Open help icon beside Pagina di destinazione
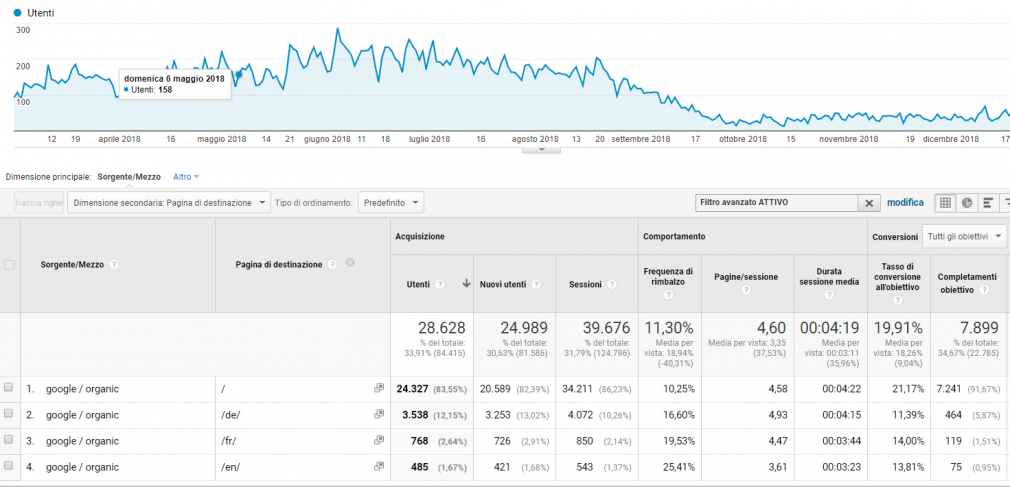The width and height of the screenshot is (1010, 487). coord(333,265)
